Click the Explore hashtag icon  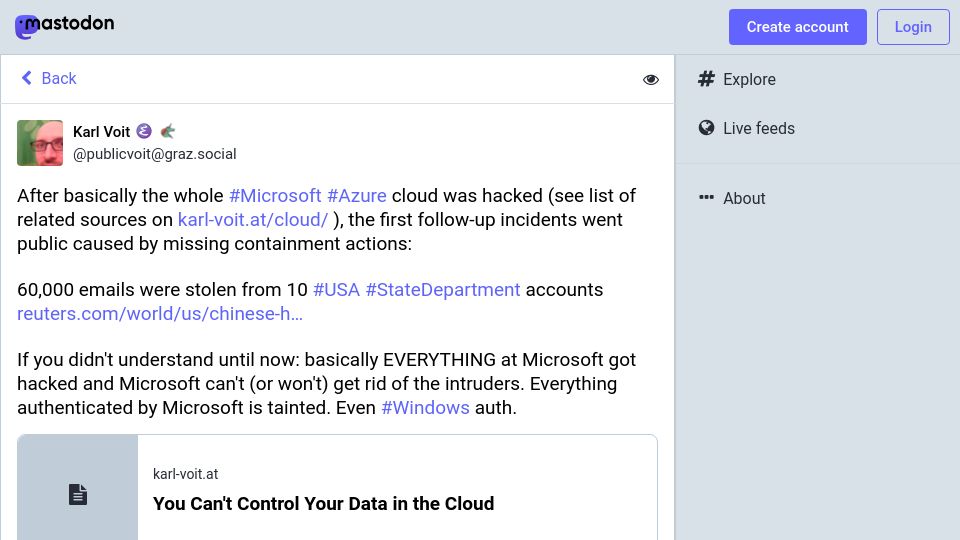(707, 79)
